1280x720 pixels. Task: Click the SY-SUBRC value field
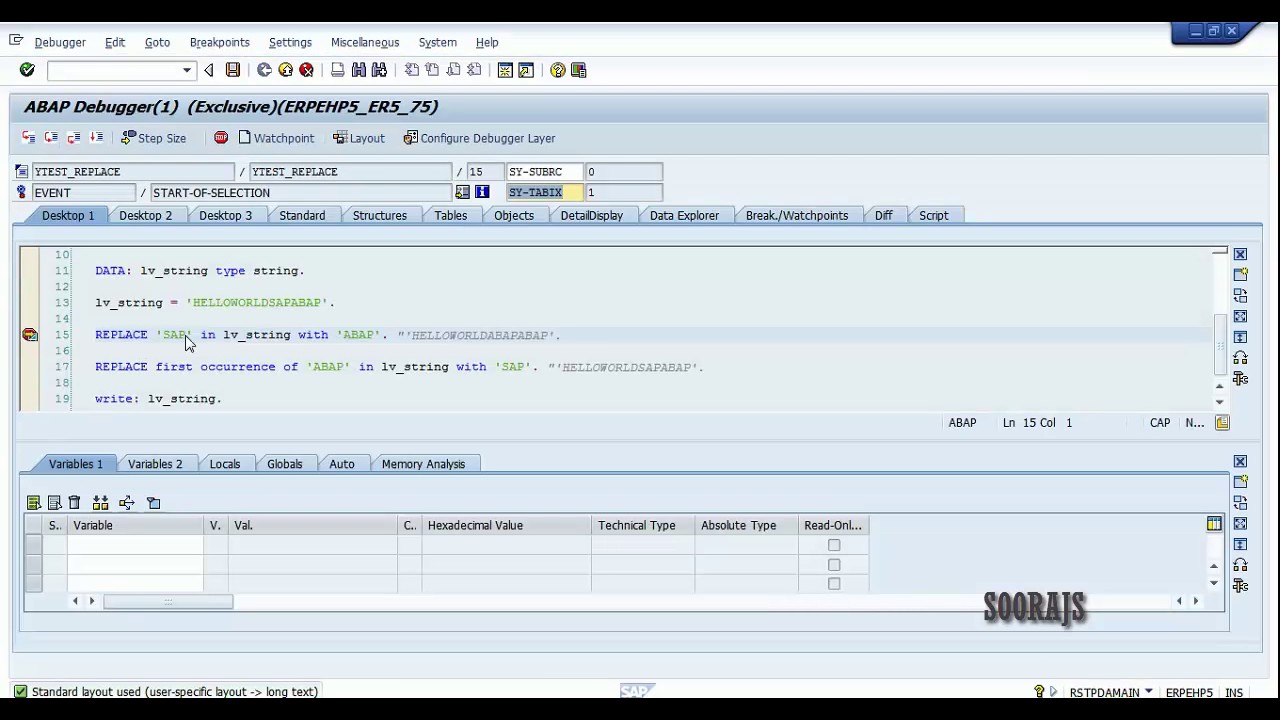[624, 172]
